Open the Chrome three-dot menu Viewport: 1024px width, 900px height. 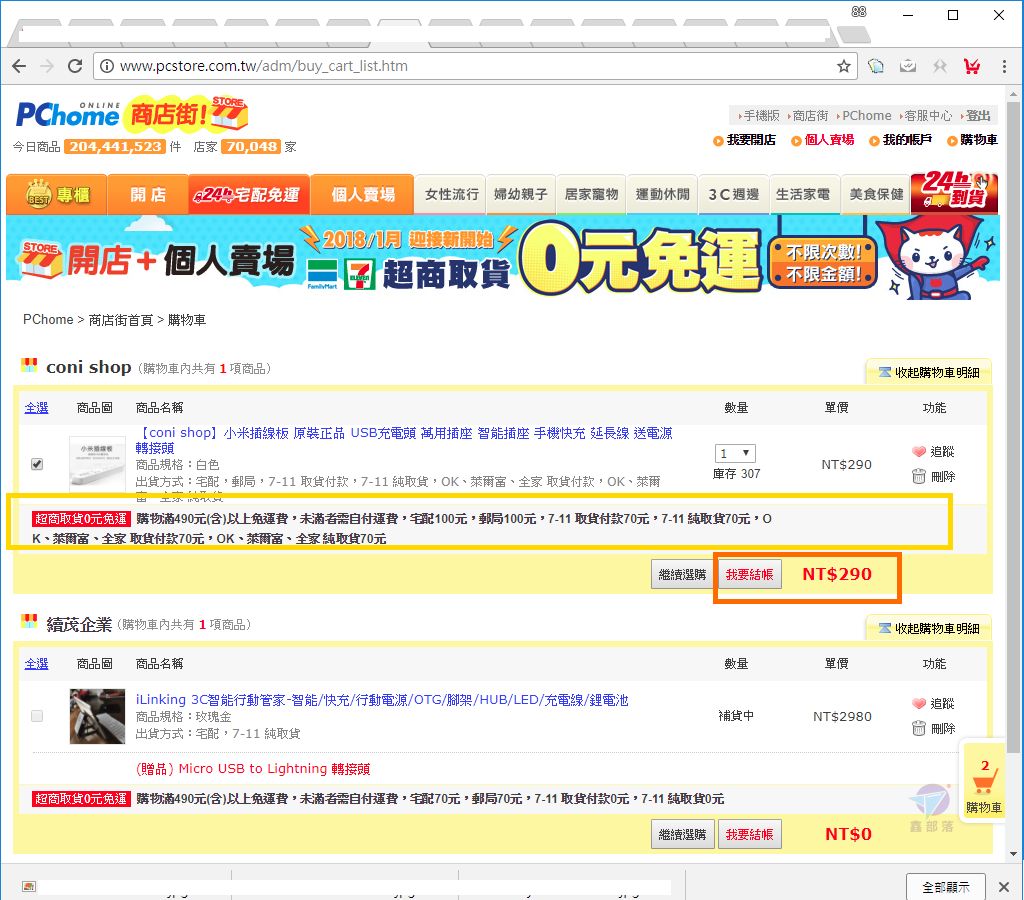click(x=1004, y=66)
